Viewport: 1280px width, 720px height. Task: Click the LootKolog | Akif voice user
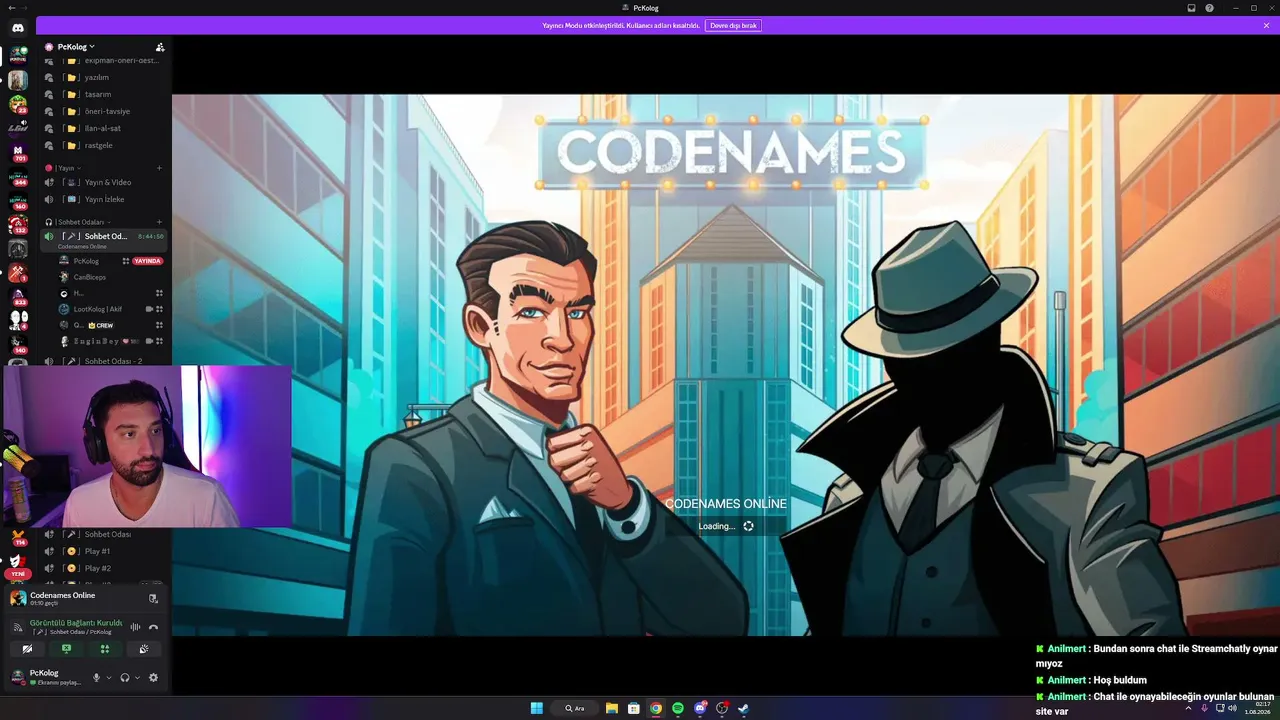97,309
